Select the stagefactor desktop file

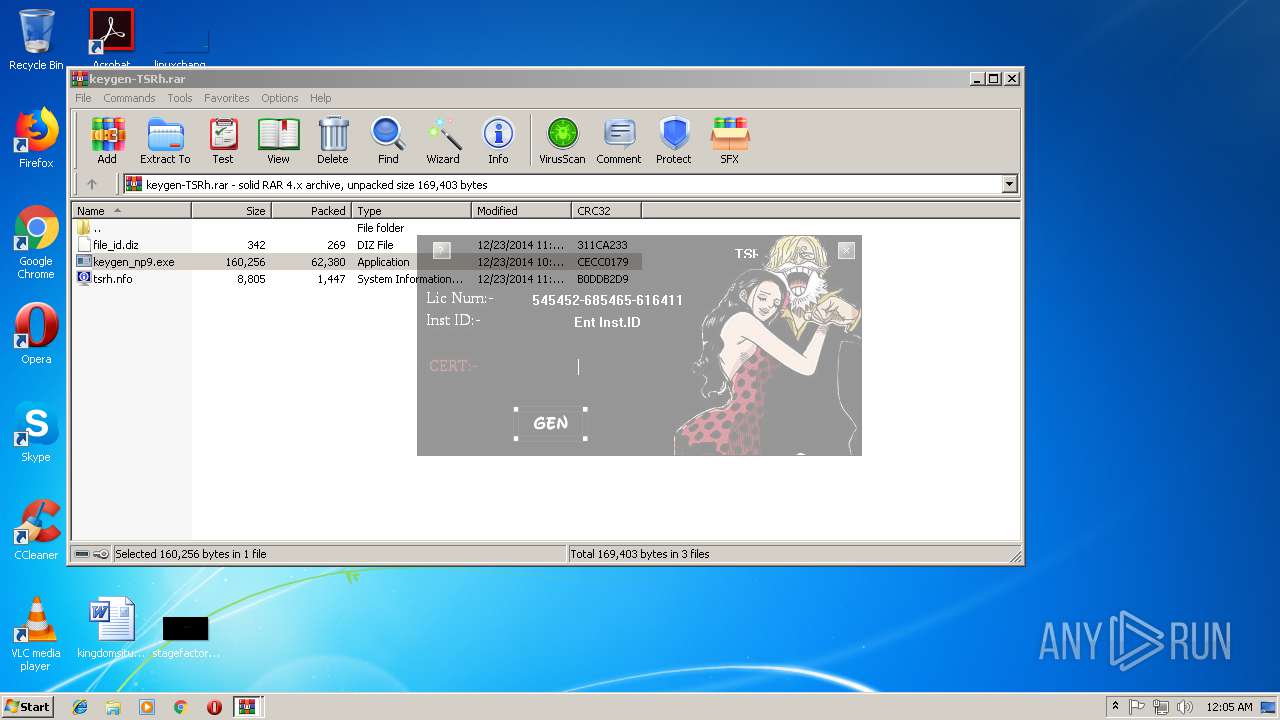186,636
